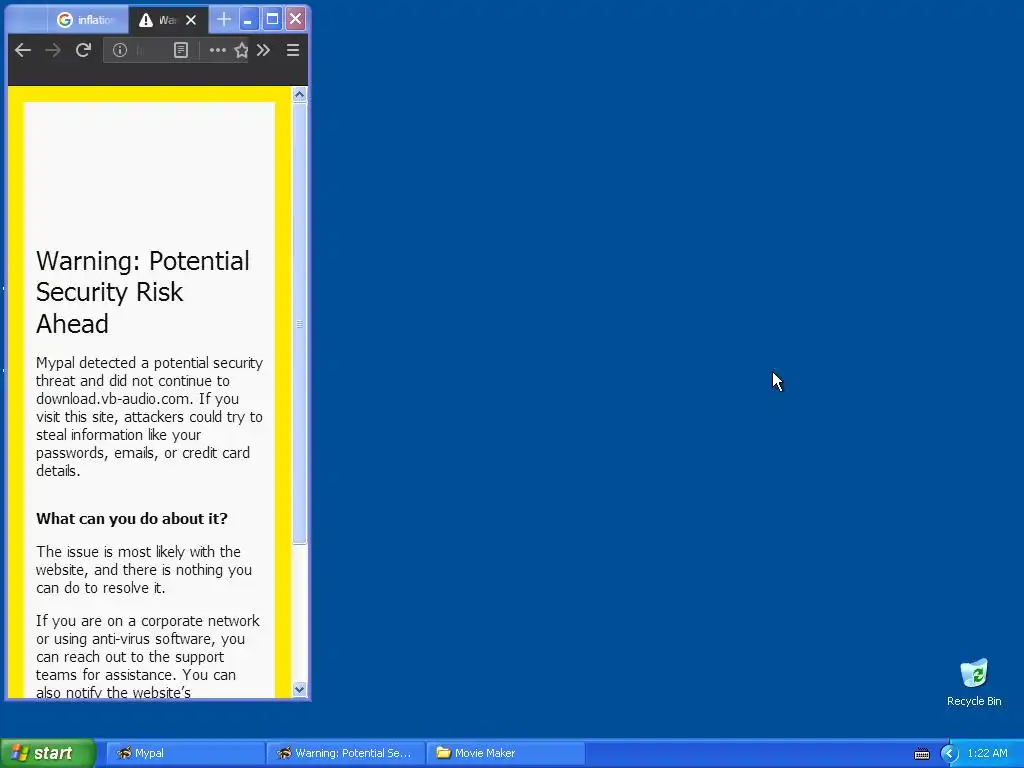
Task: Switch to 'Warning: Potential Se...' taskbar button
Action: tap(345, 753)
